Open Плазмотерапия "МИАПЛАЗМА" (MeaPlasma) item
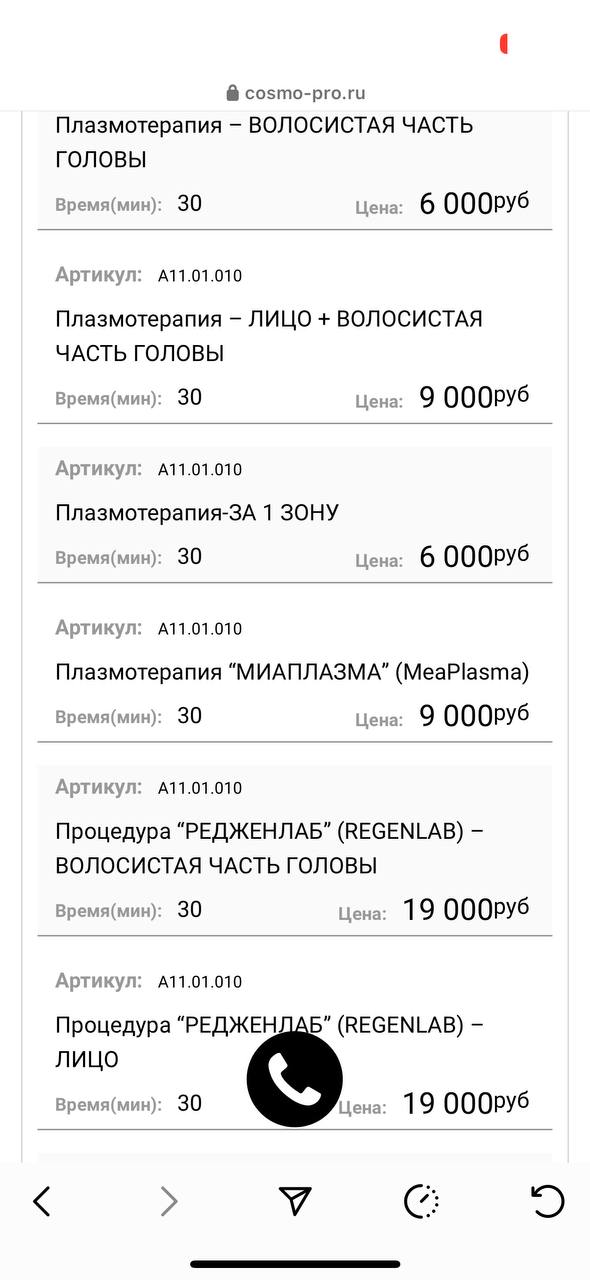This screenshot has height=1280, width=590. (x=292, y=672)
